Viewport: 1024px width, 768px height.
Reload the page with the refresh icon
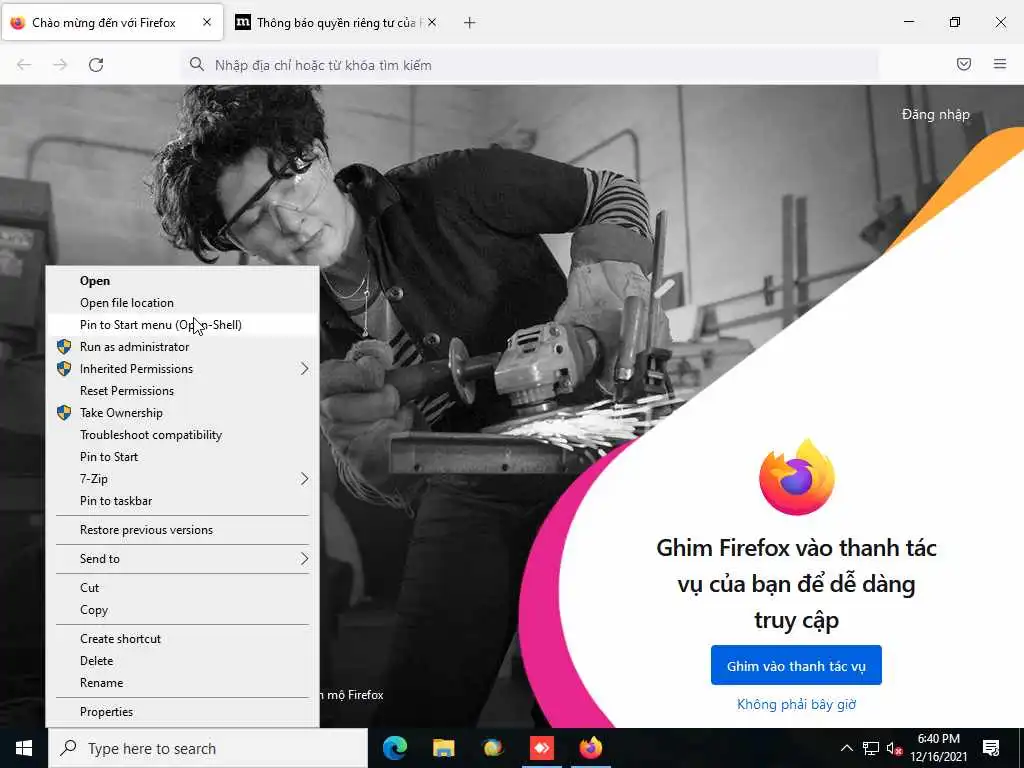tap(96, 65)
